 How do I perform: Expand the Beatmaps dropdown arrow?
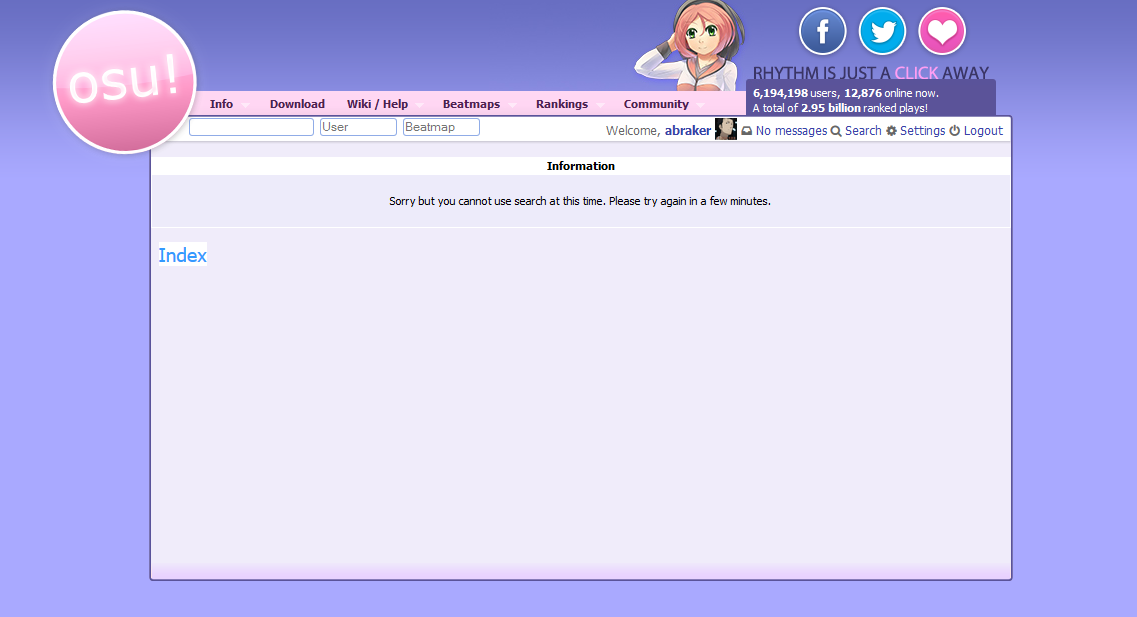[512, 105]
